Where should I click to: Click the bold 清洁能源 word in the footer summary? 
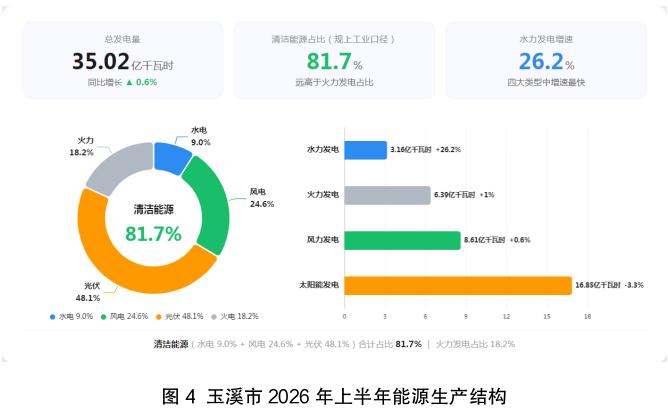pyautogui.click(x=171, y=344)
